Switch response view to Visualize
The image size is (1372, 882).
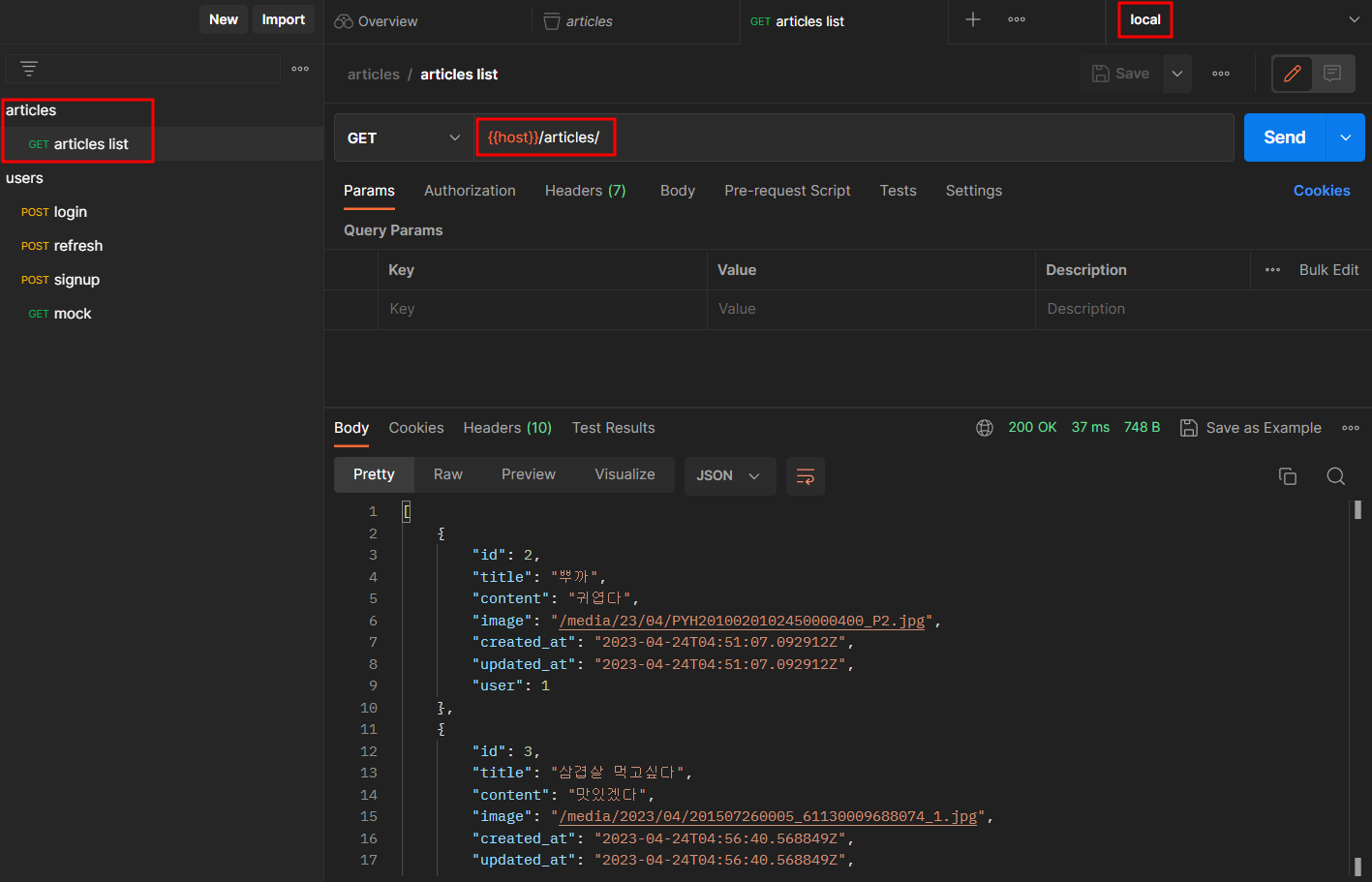625,474
